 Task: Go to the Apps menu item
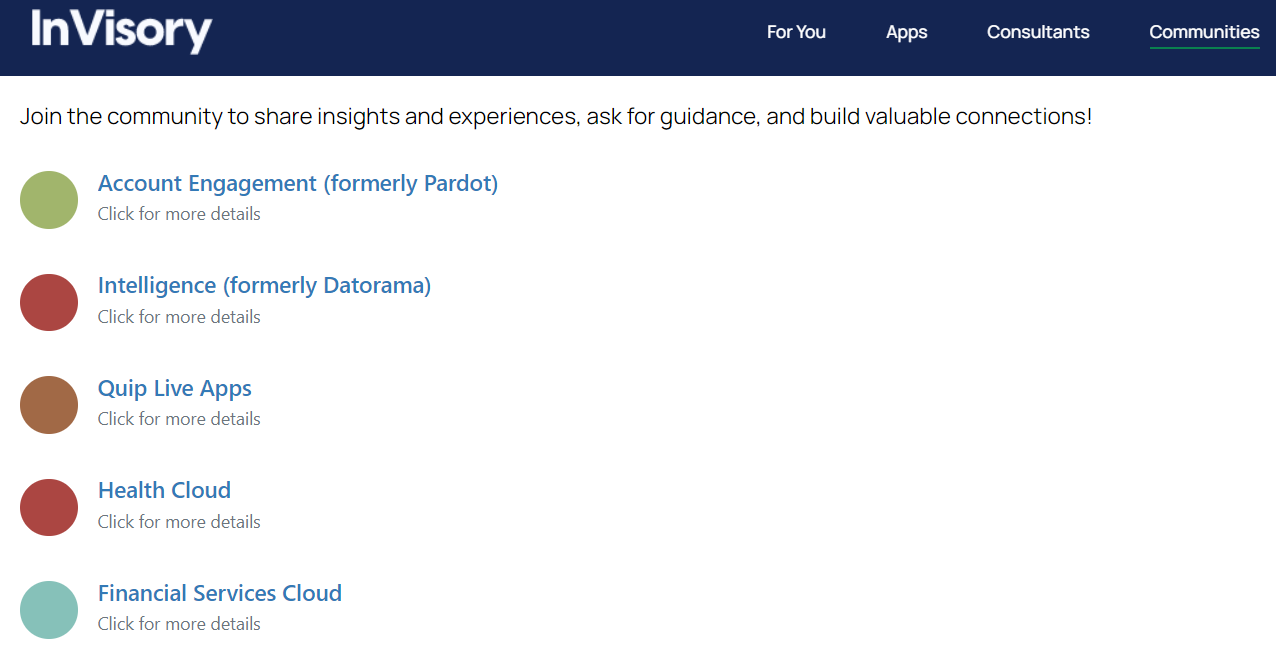tap(906, 32)
